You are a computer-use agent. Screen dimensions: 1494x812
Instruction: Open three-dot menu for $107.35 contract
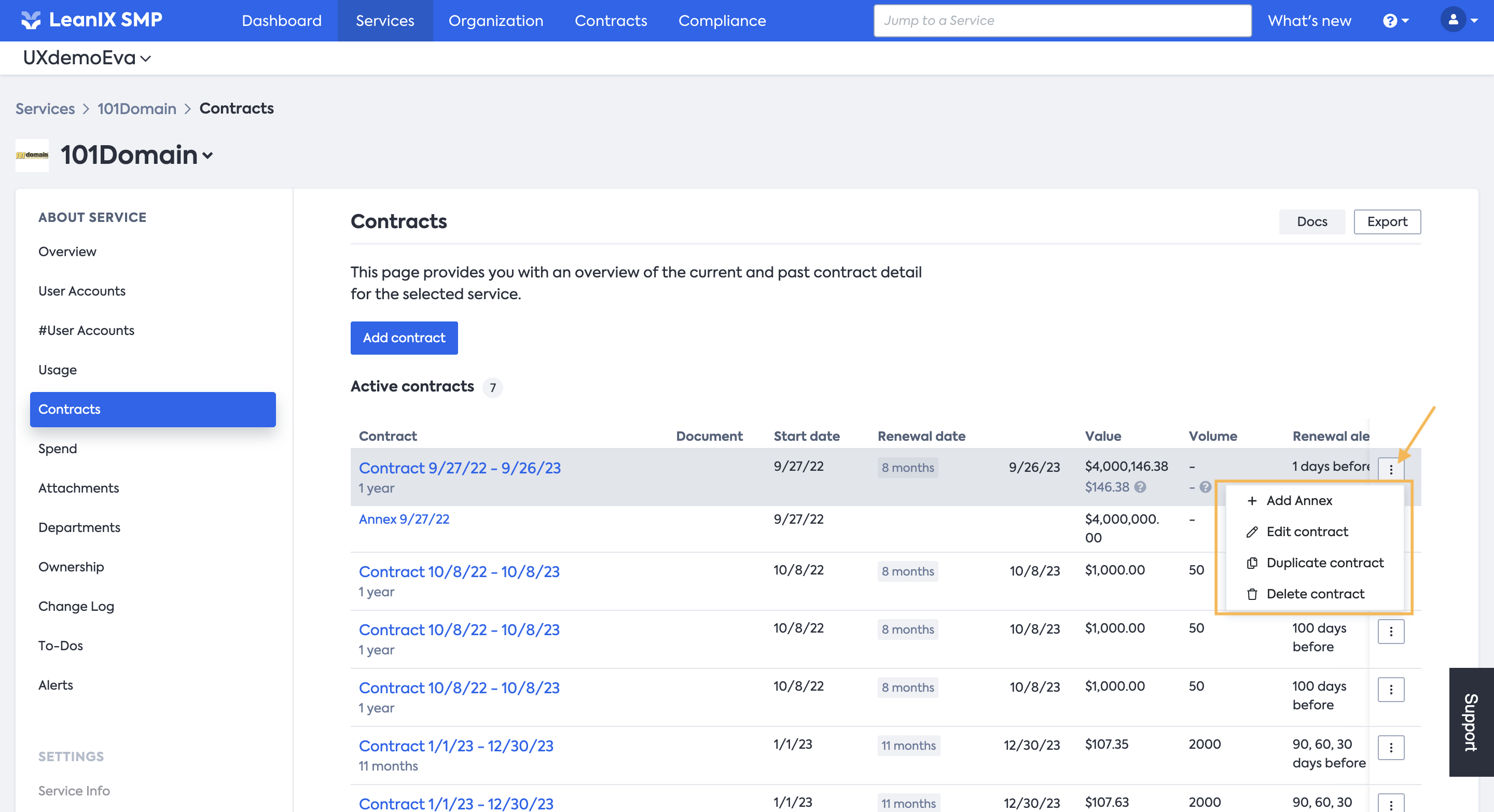1390,747
